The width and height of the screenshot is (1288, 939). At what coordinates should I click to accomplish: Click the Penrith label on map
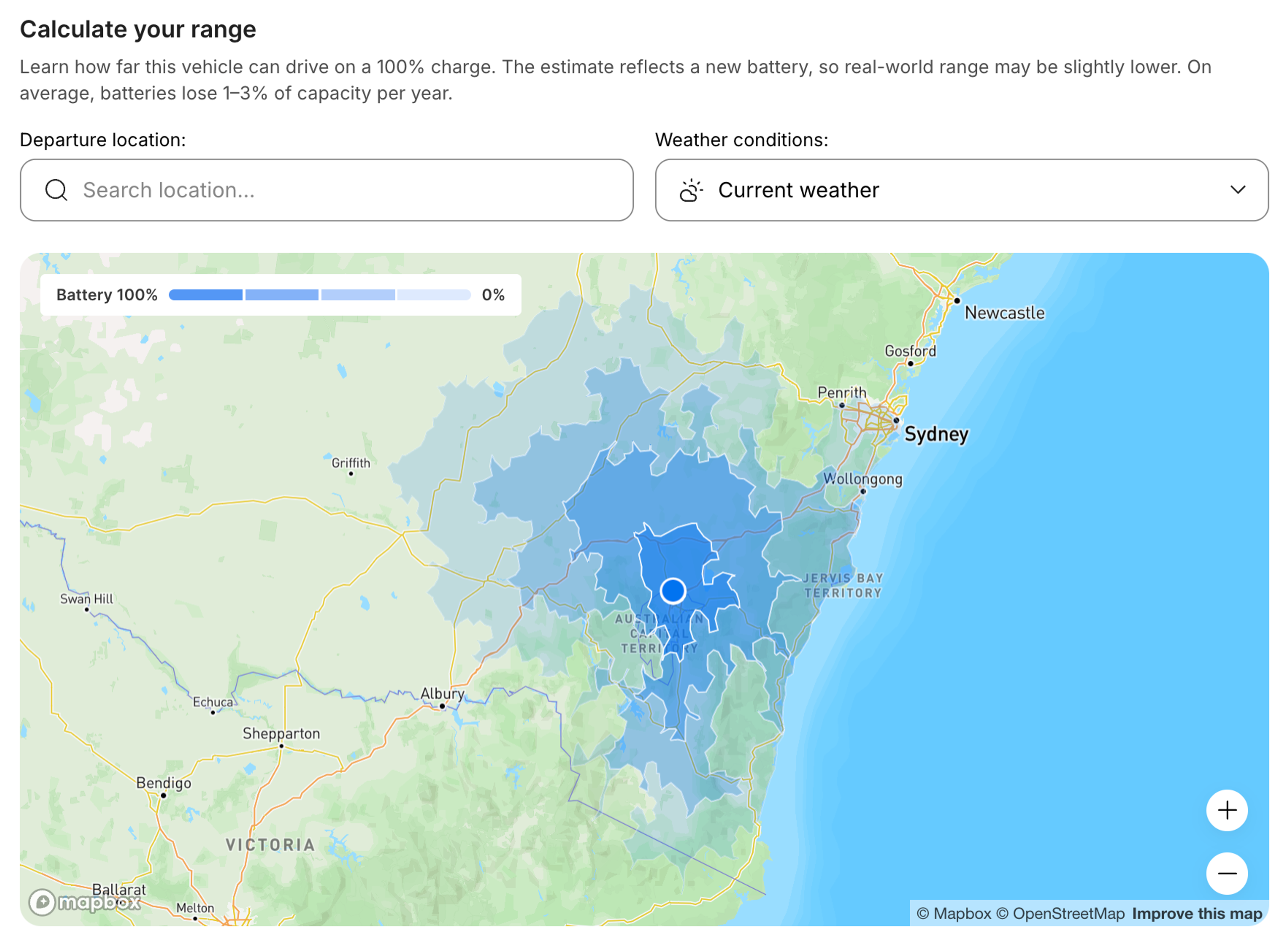842,393
